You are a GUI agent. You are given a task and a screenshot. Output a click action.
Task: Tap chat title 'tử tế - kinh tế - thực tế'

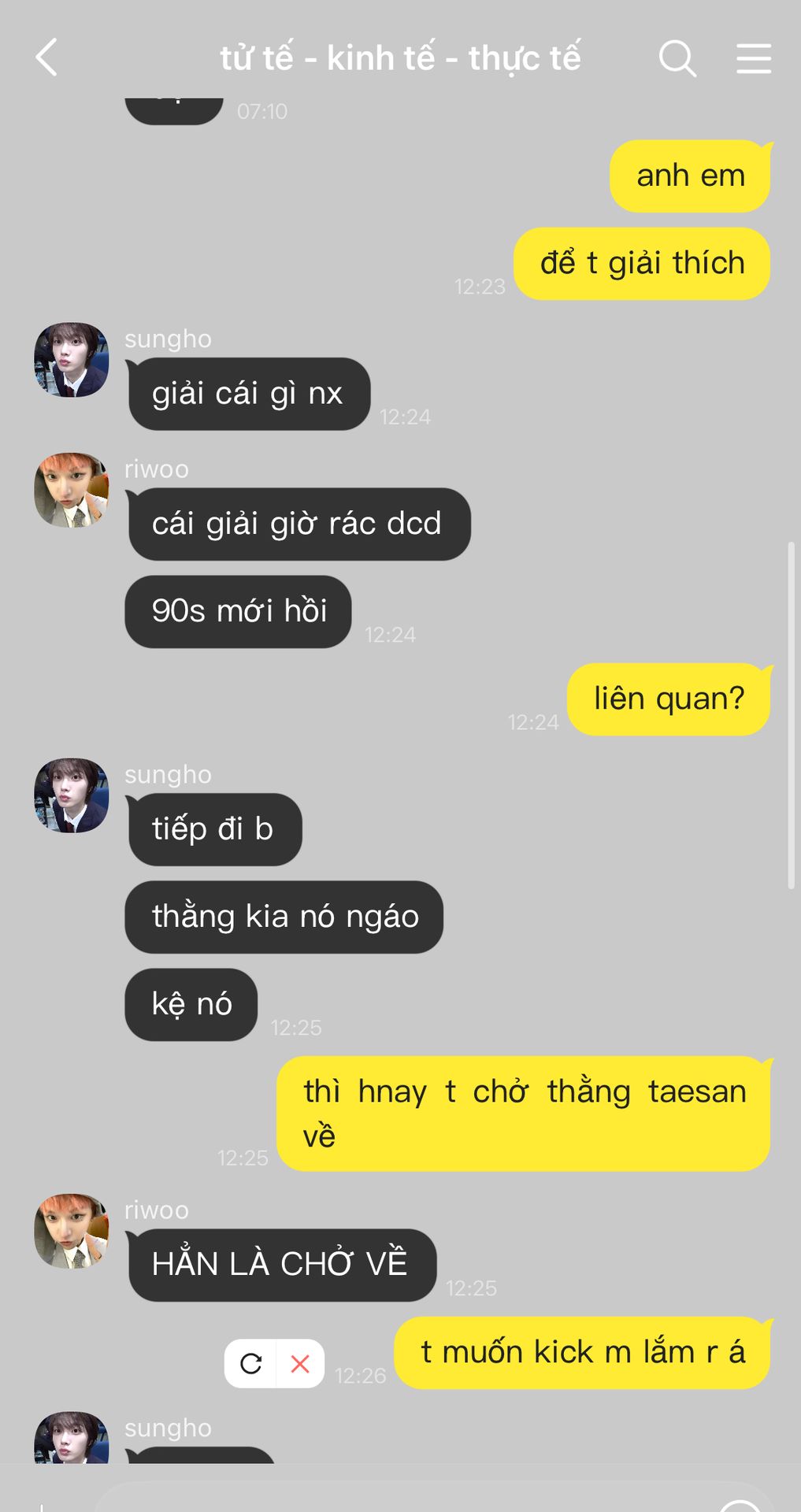pos(400,58)
